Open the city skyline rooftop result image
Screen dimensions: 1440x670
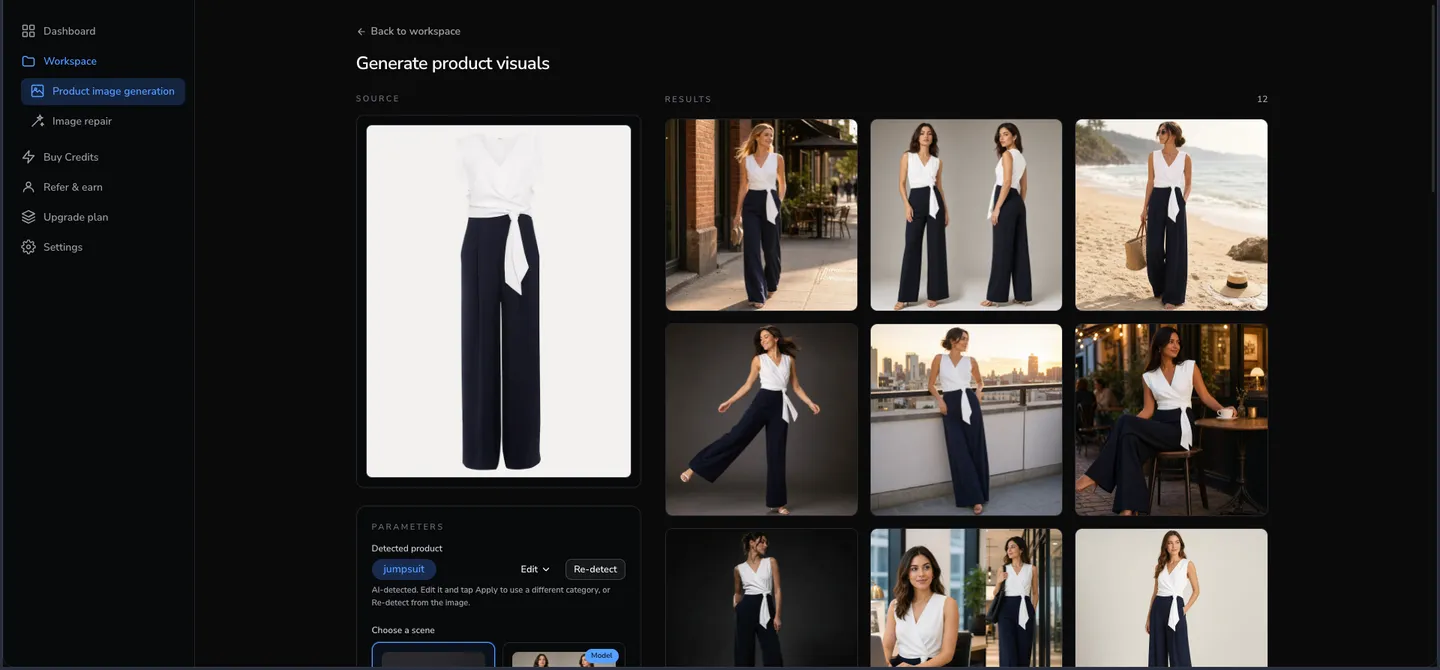(966, 420)
